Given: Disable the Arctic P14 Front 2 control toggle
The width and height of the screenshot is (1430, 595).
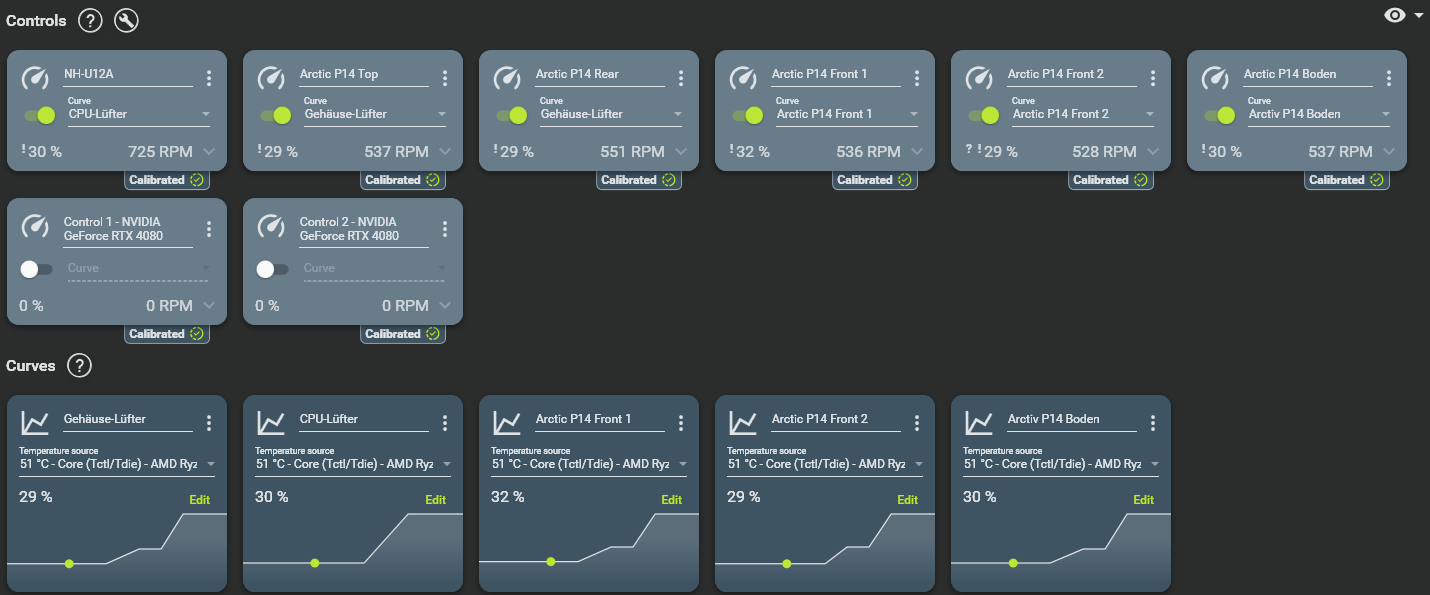Looking at the screenshot, I should pyautogui.click(x=984, y=115).
